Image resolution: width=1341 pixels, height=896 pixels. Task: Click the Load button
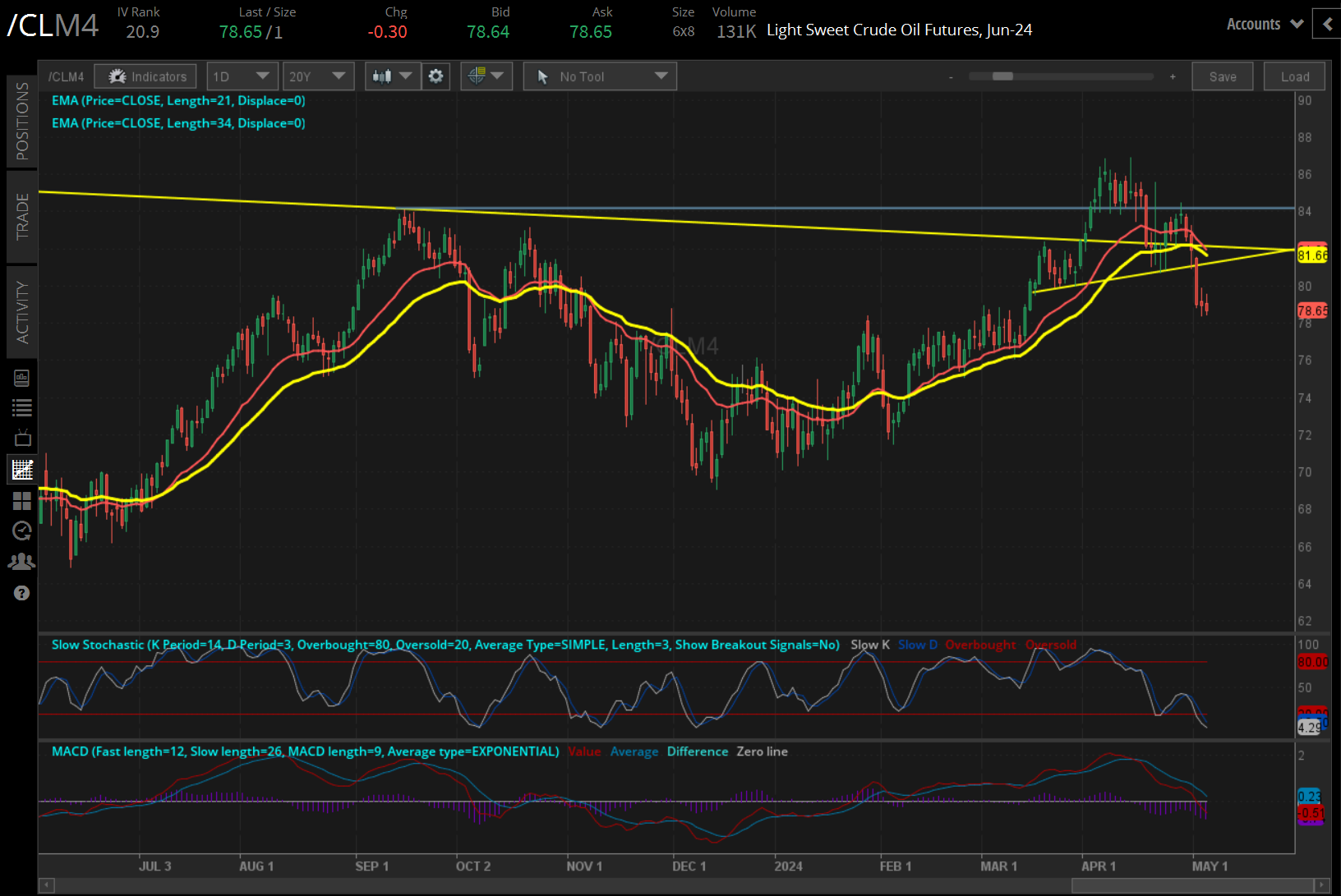tap(1294, 76)
